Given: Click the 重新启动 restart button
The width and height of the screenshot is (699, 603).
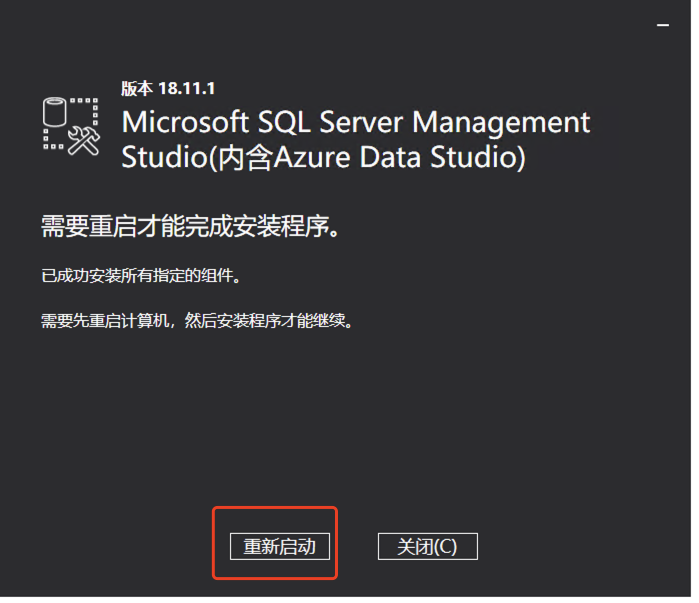Looking at the screenshot, I should coord(279,546).
